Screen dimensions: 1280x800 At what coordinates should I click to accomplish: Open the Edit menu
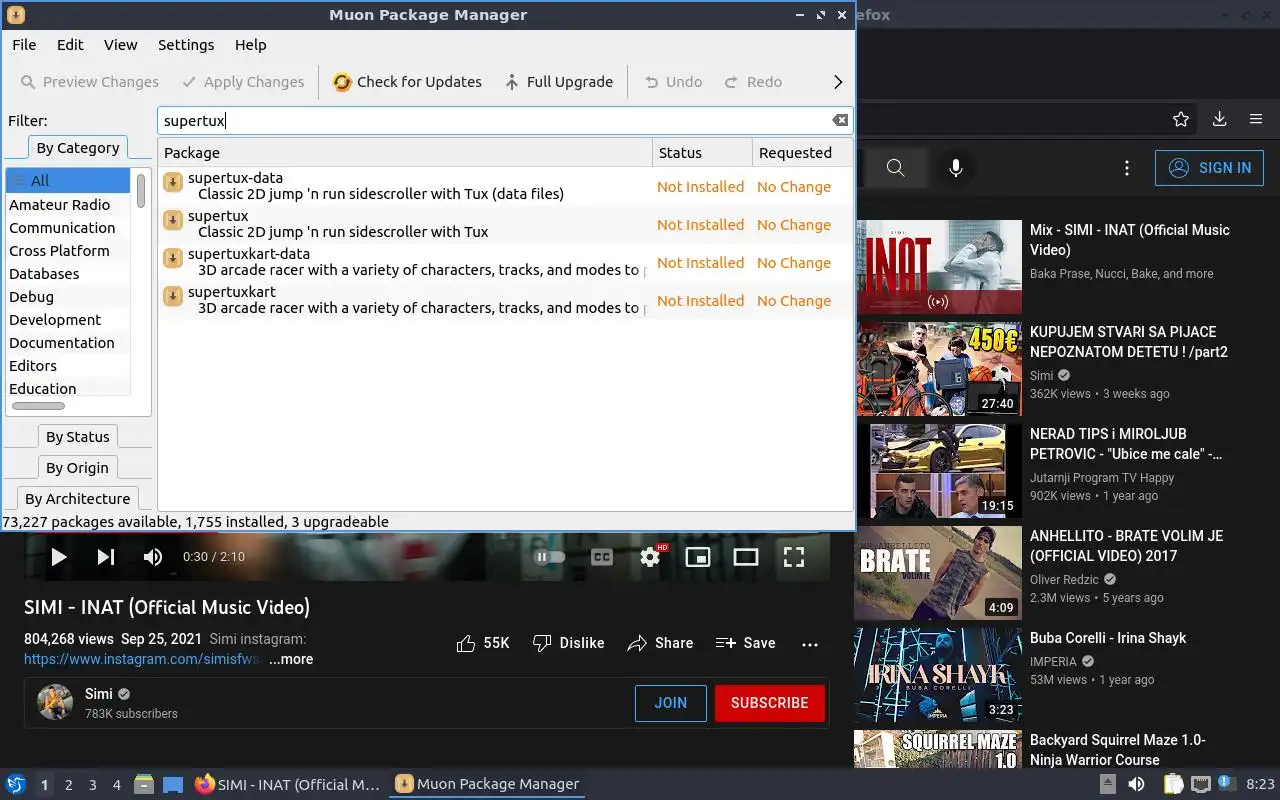click(70, 45)
